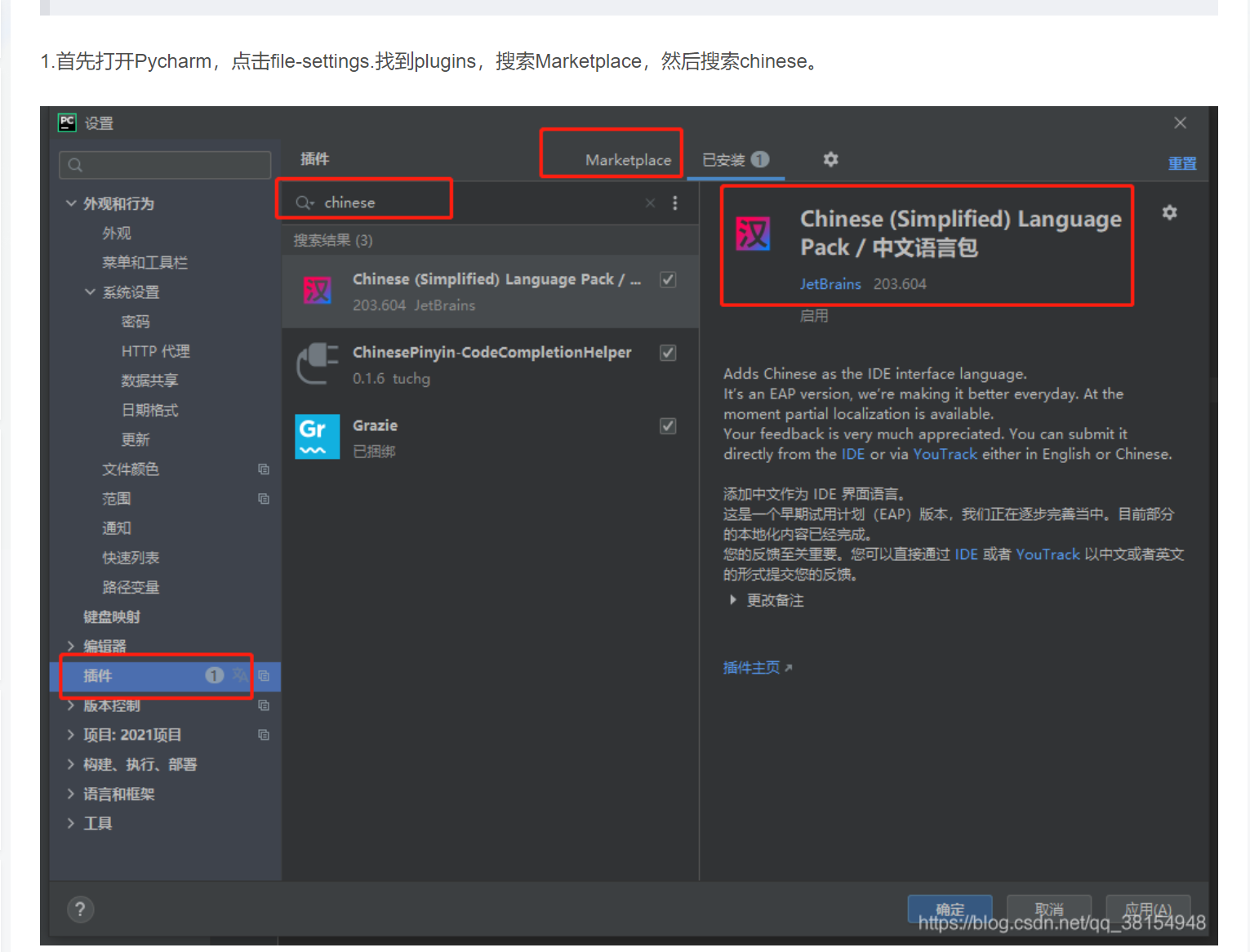Select HTTP 代理 settings item
Image resolution: width=1250 pixels, height=952 pixels.
155,351
